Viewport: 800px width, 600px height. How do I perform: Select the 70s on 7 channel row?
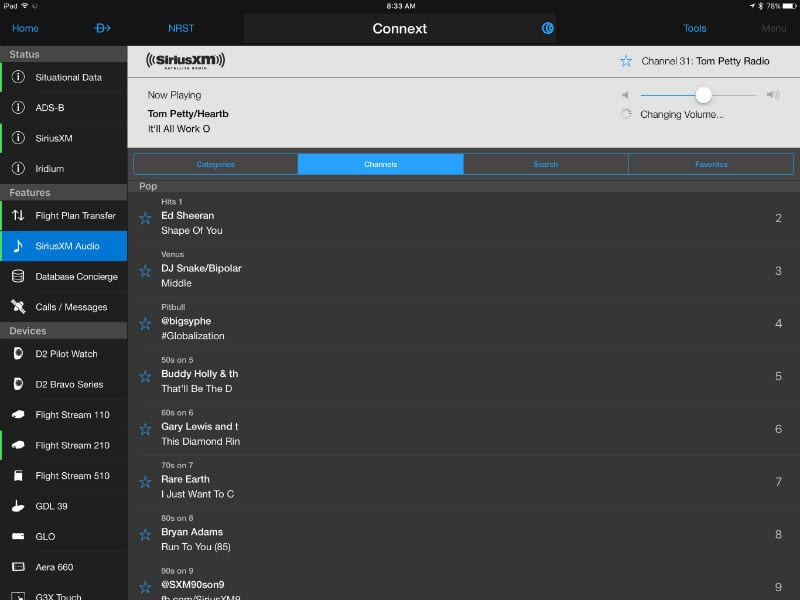pos(463,482)
